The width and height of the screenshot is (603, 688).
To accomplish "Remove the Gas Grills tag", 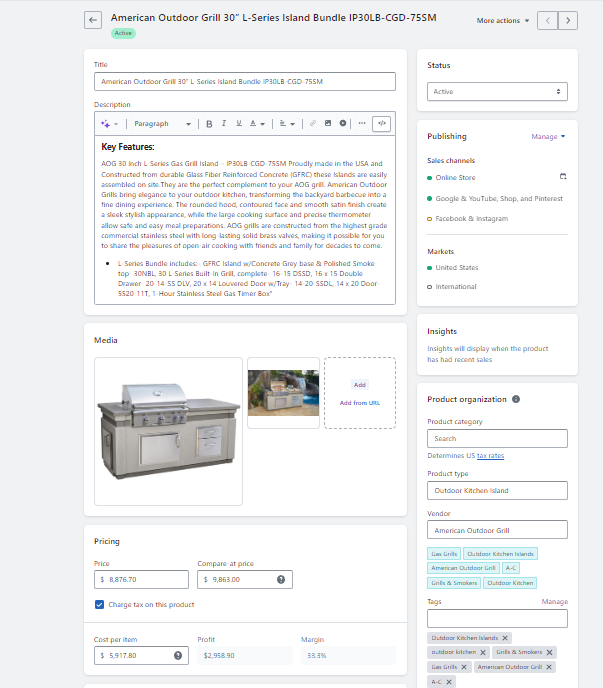I will 464,667.
